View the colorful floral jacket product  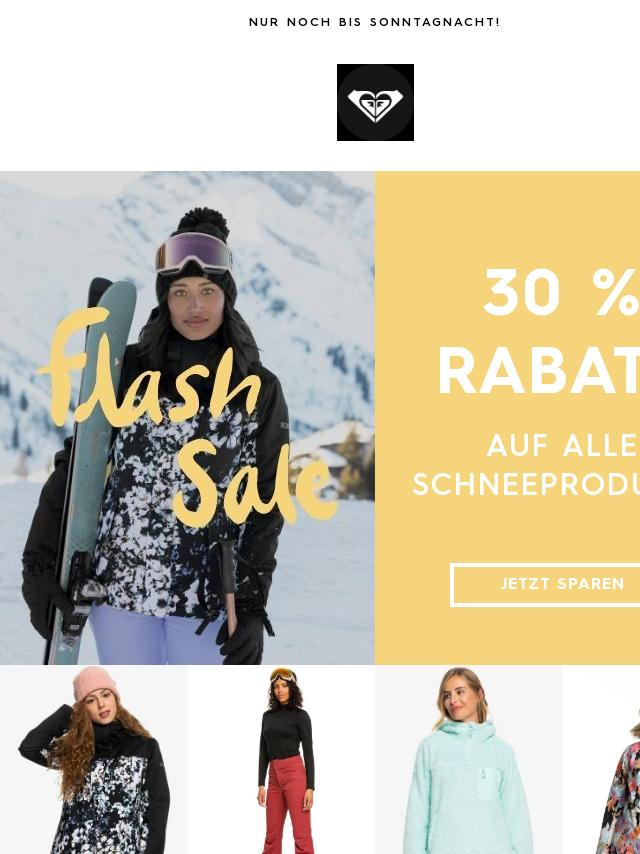pyautogui.click(x=602, y=760)
